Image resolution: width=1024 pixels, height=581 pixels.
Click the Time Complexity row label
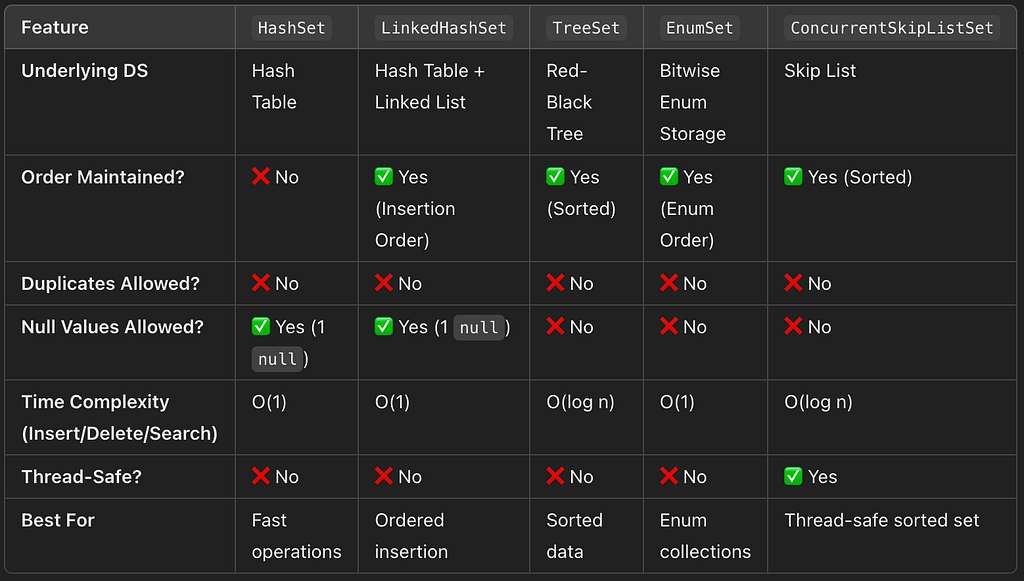coord(120,417)
